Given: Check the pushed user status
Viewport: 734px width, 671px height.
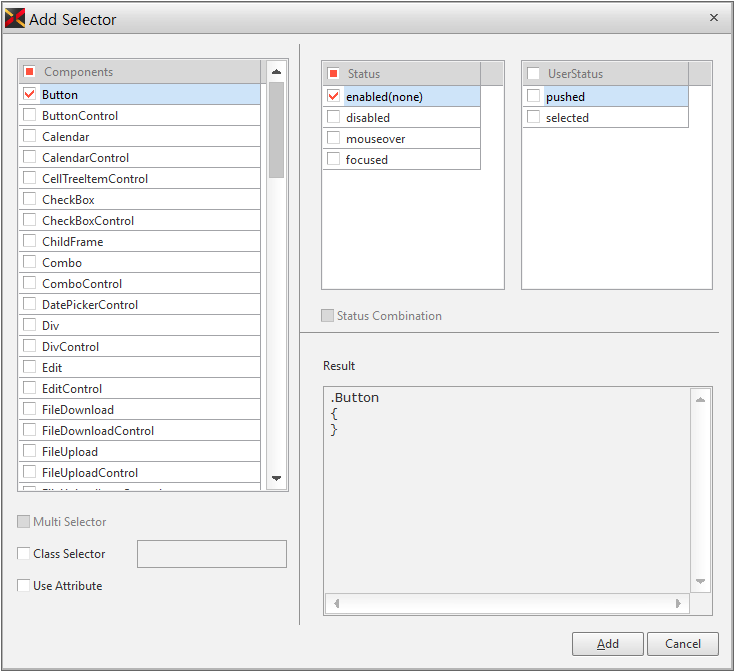Looking at the screenshot, I should (534, 96).
